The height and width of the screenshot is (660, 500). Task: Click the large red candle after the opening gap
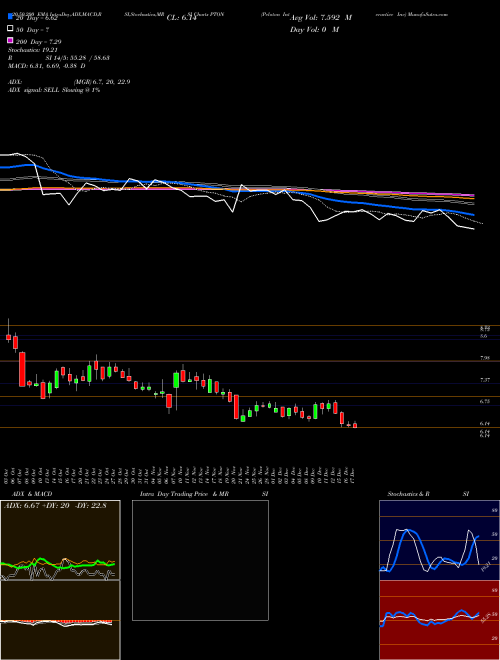pyautogui.click(x=22, y=369)
